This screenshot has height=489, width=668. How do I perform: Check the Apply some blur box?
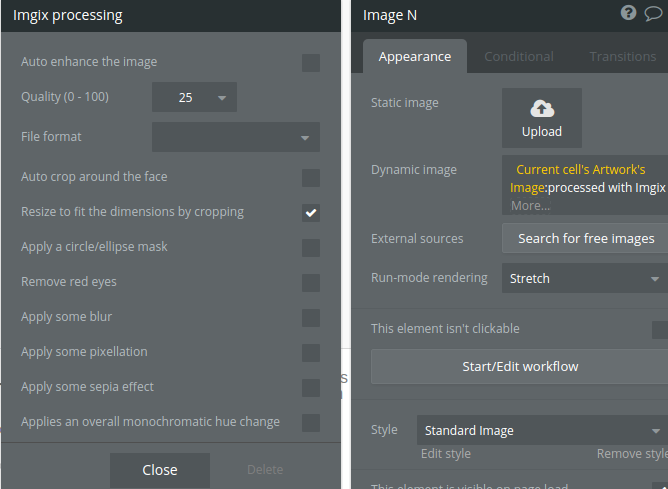point(311,318)
